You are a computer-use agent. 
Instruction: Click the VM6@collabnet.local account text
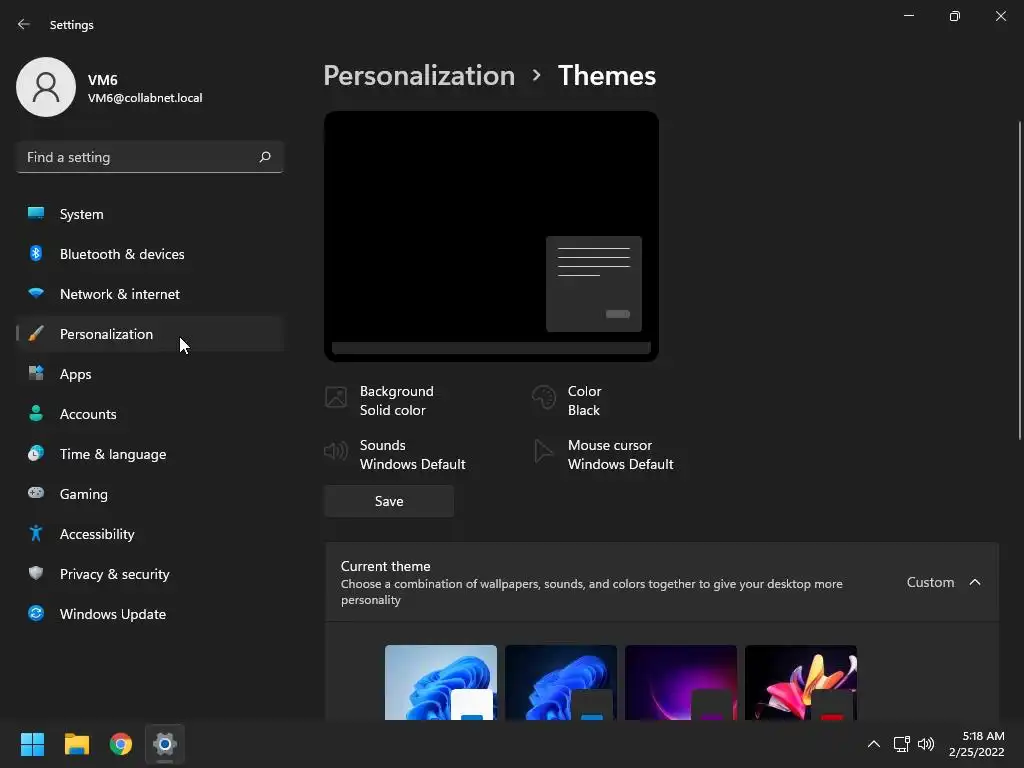pos(145,98)
